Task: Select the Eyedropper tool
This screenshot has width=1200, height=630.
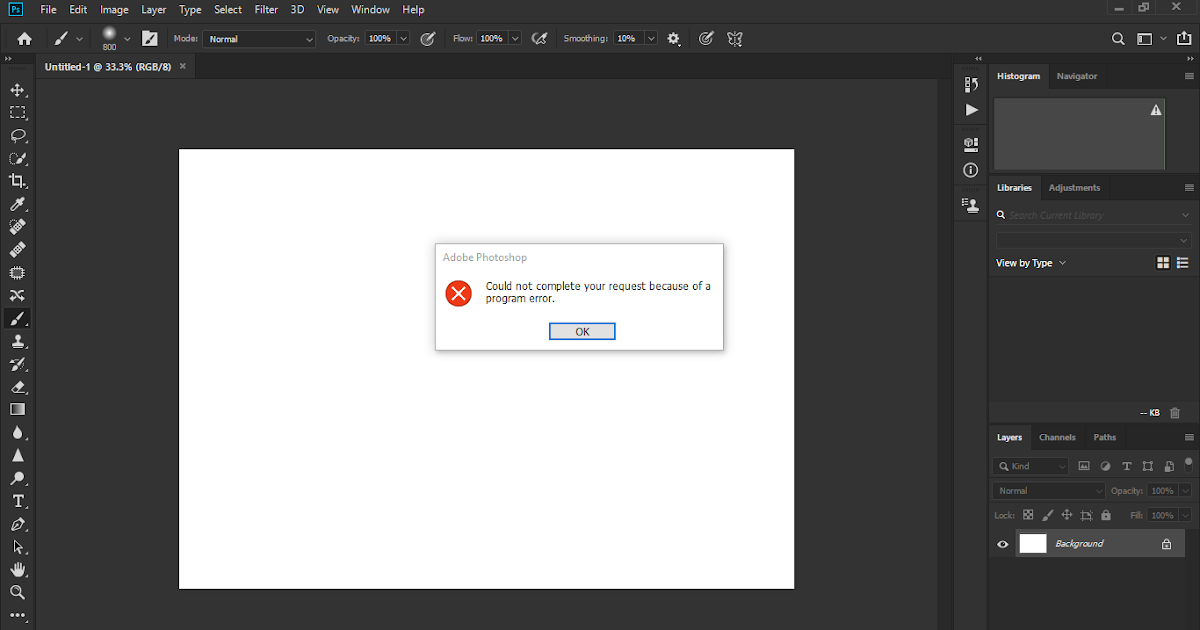Action: tap(17, 204)
